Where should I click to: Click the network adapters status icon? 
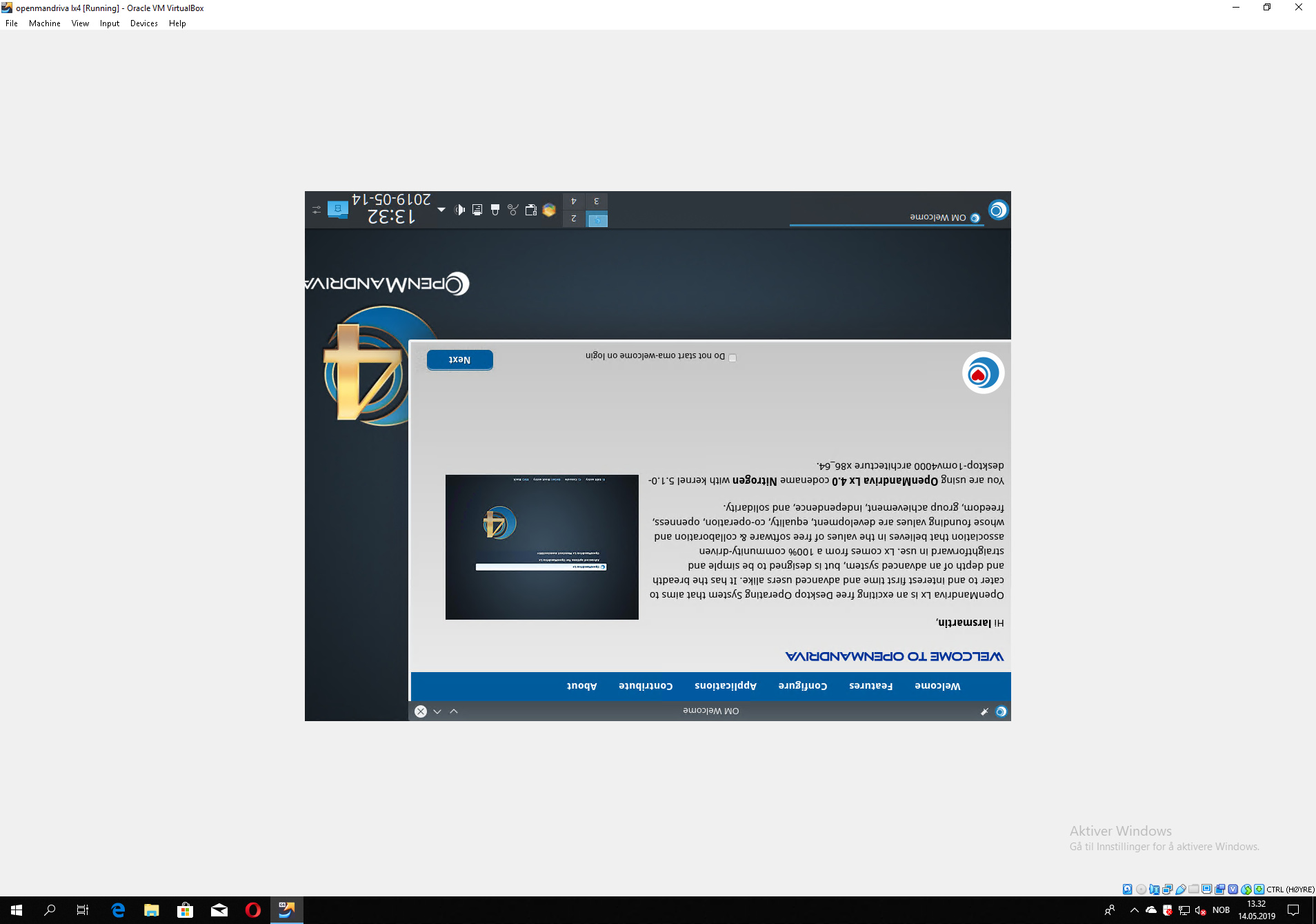[x=1167, y=889]
